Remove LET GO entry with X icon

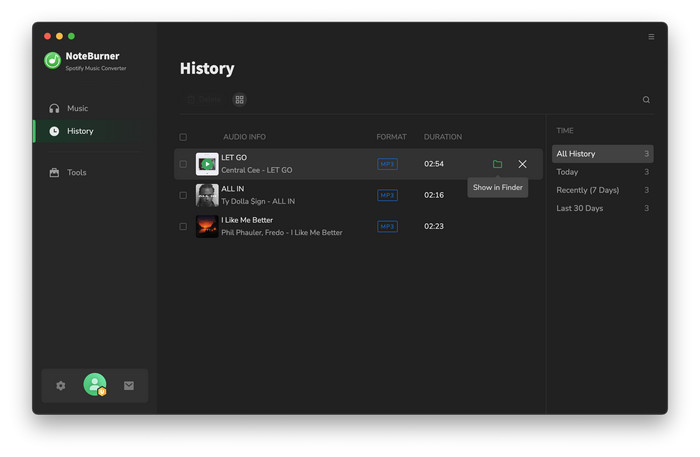[522, 164]
